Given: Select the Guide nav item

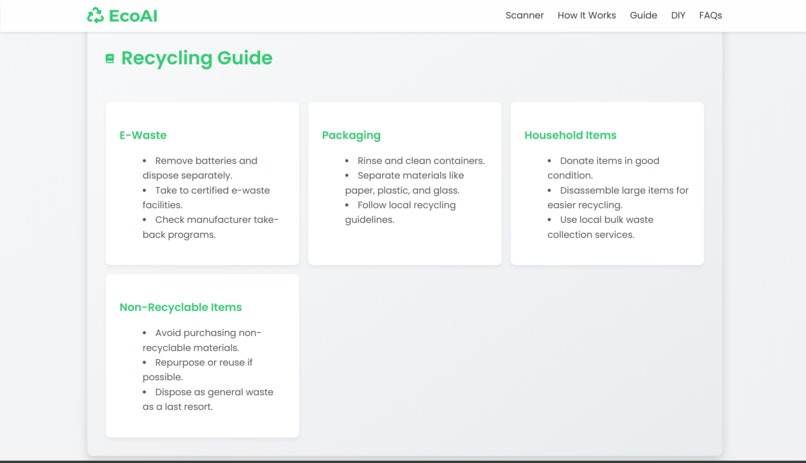Looking at the screenshot, I should coord(643,15).
